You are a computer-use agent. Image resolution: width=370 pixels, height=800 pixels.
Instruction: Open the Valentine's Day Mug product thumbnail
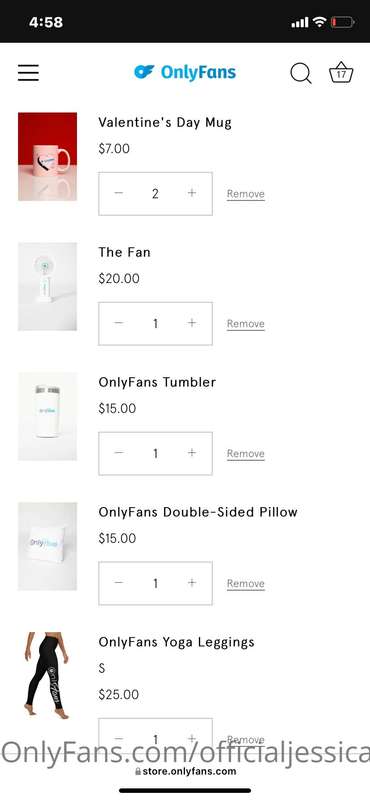[x=47, y=157]
